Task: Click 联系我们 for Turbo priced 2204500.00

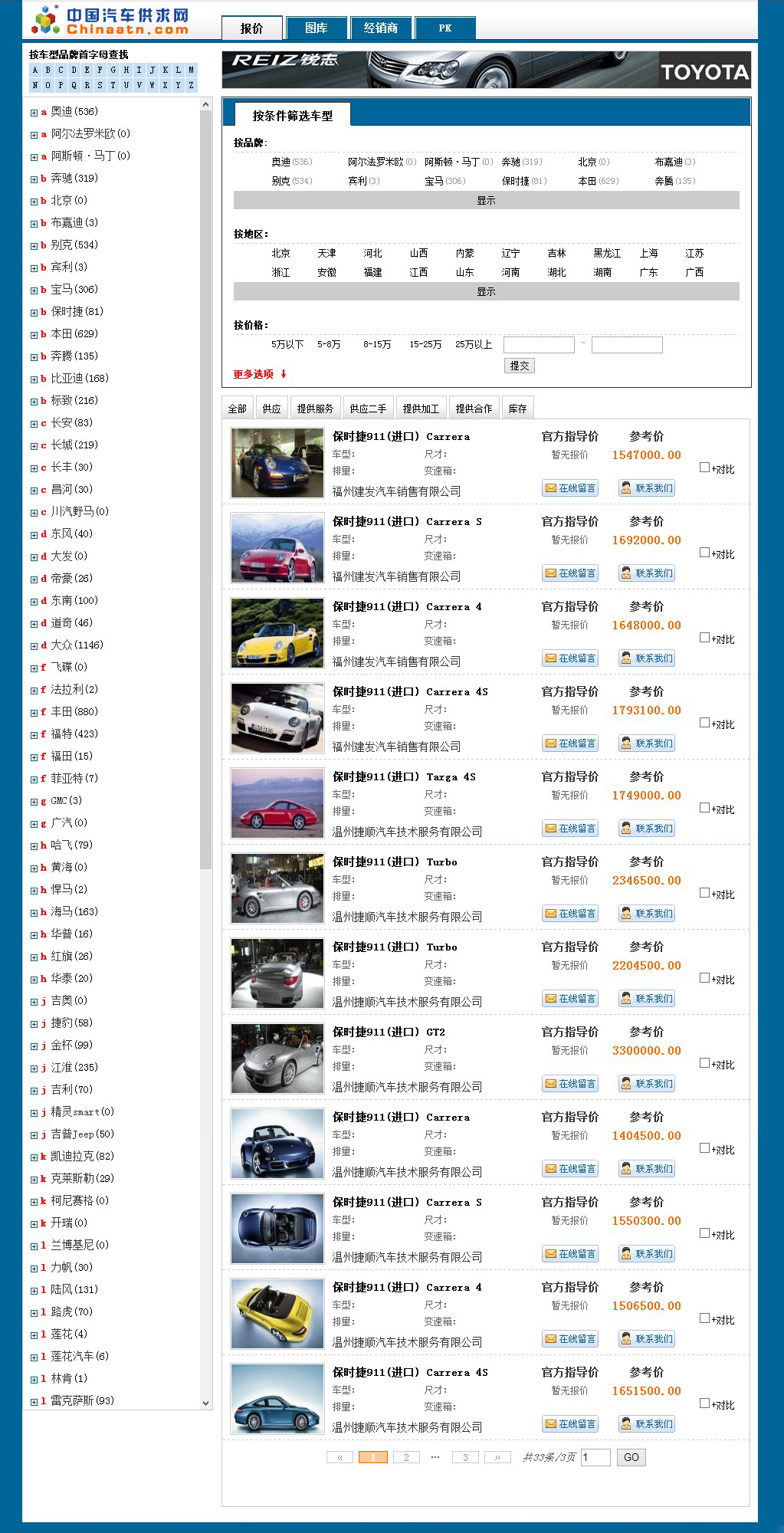Action: click(647, 999)
